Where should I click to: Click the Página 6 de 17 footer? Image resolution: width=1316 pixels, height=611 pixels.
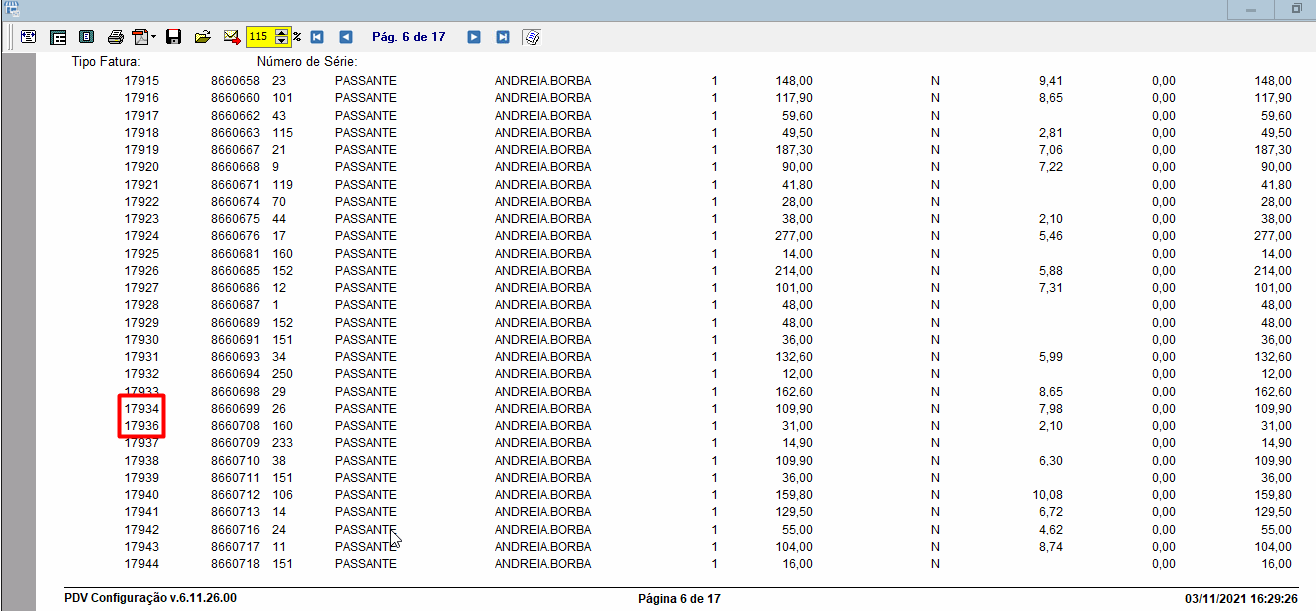click(x=679, y=599)
